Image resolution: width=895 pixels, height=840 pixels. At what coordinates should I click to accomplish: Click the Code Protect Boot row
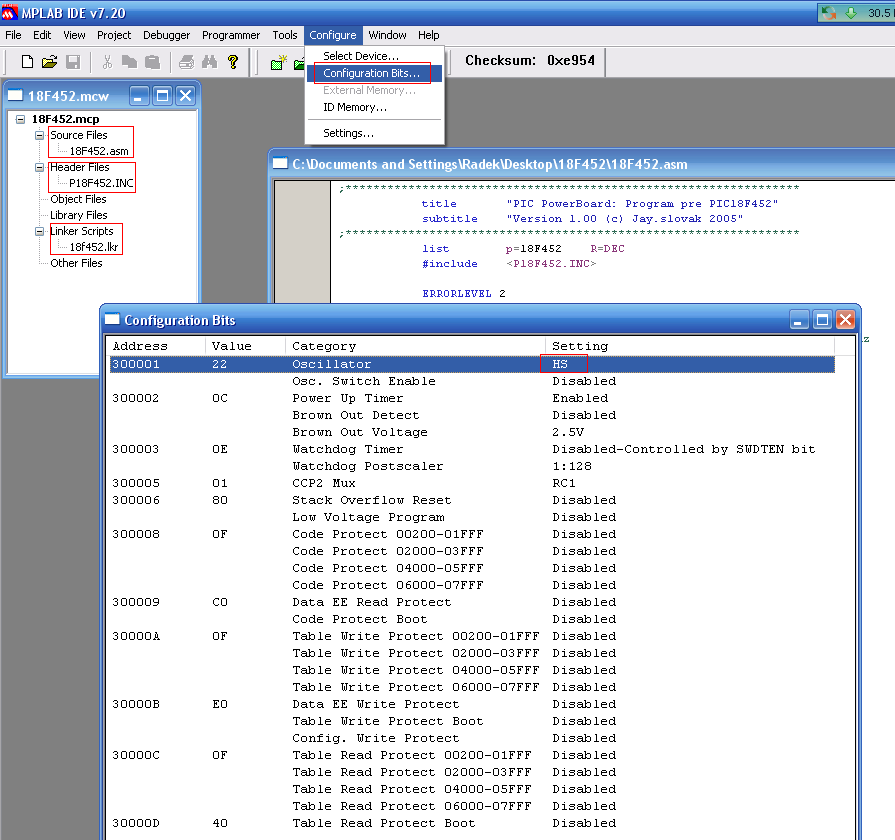tap(472, 620)
